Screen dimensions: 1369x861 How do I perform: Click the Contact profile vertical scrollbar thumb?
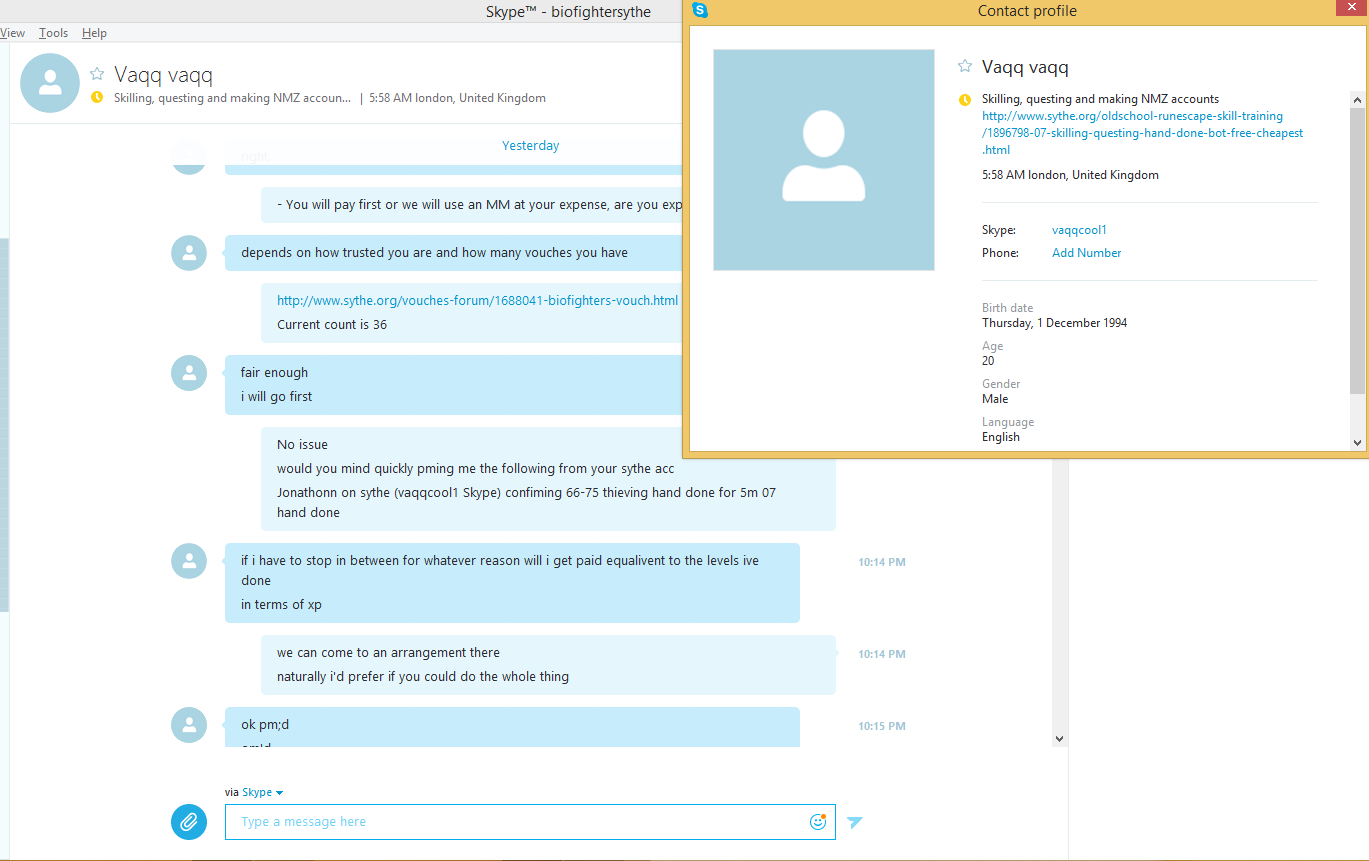1357,250
